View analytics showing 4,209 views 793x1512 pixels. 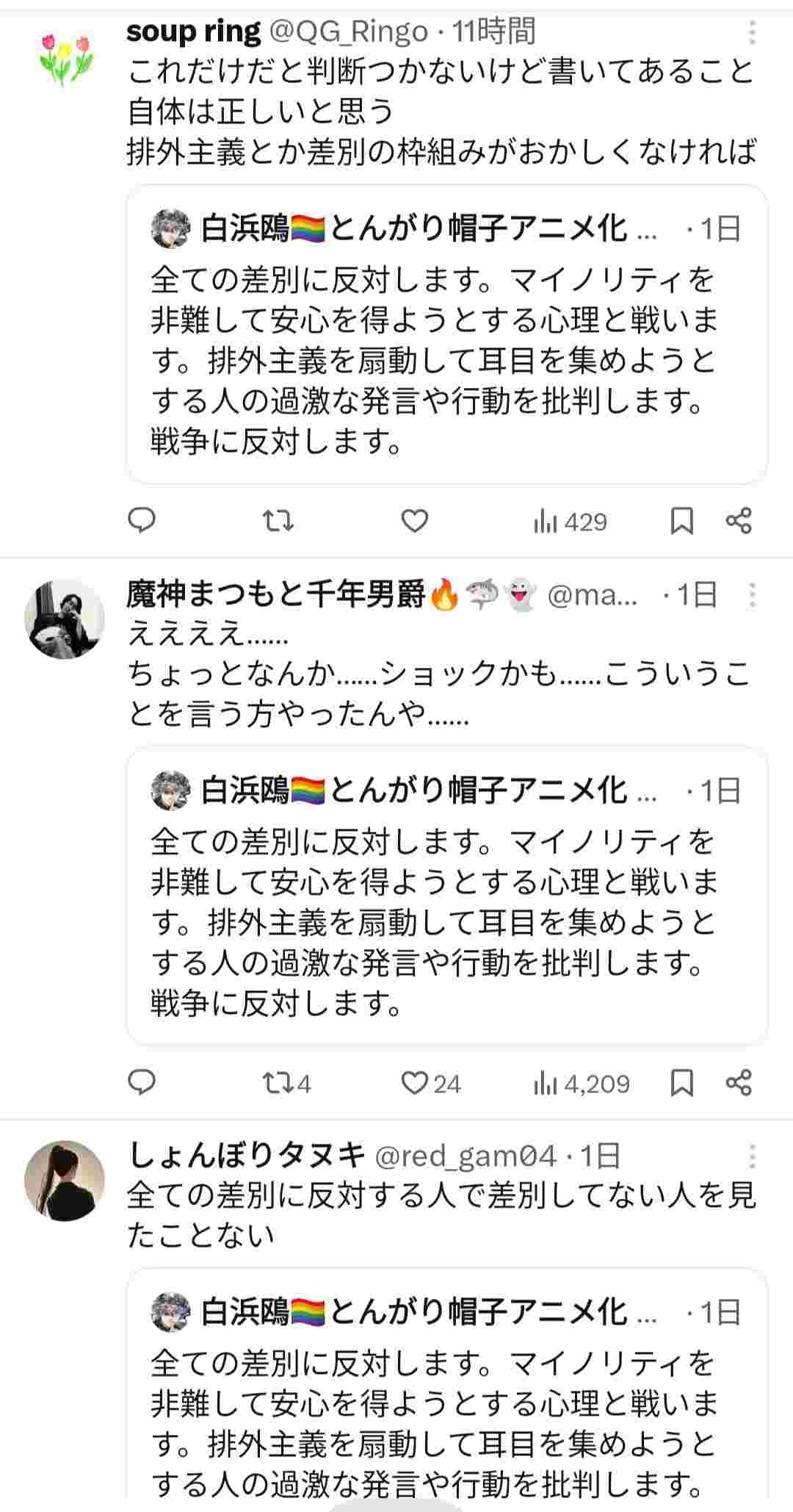[x=582, y=1084]
